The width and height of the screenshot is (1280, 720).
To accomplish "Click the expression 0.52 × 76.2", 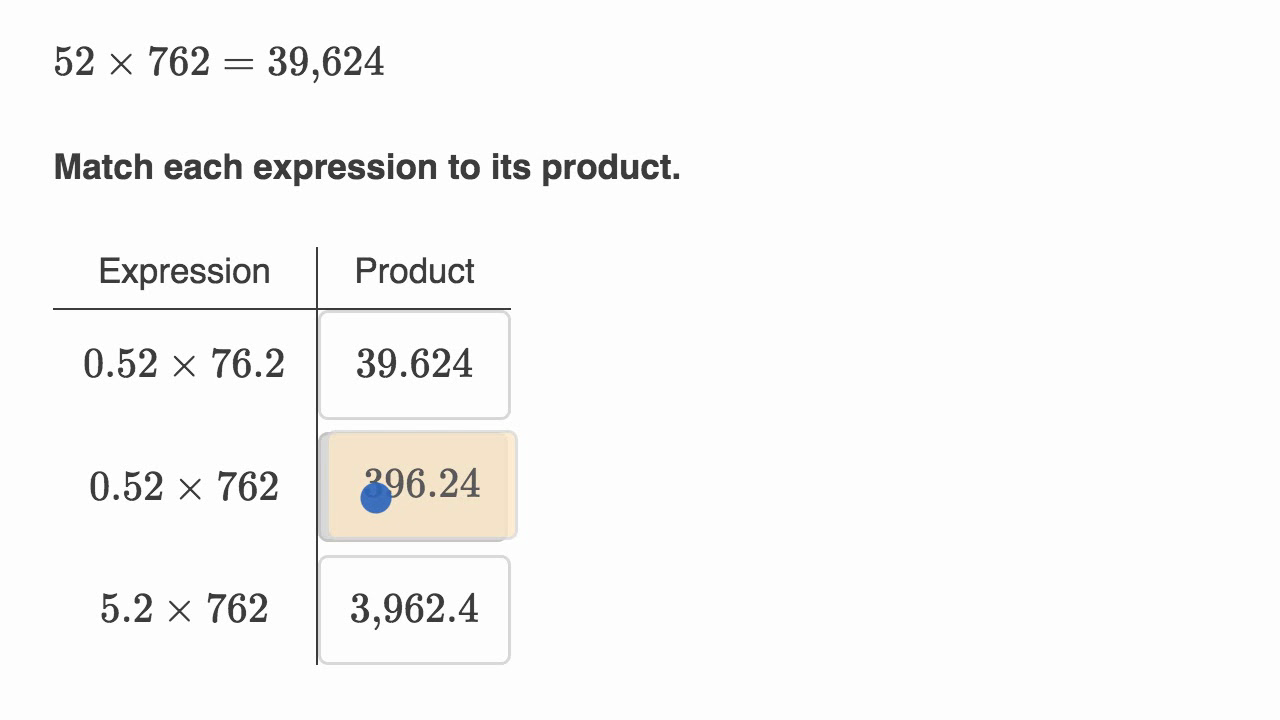I will pos(184,365).
